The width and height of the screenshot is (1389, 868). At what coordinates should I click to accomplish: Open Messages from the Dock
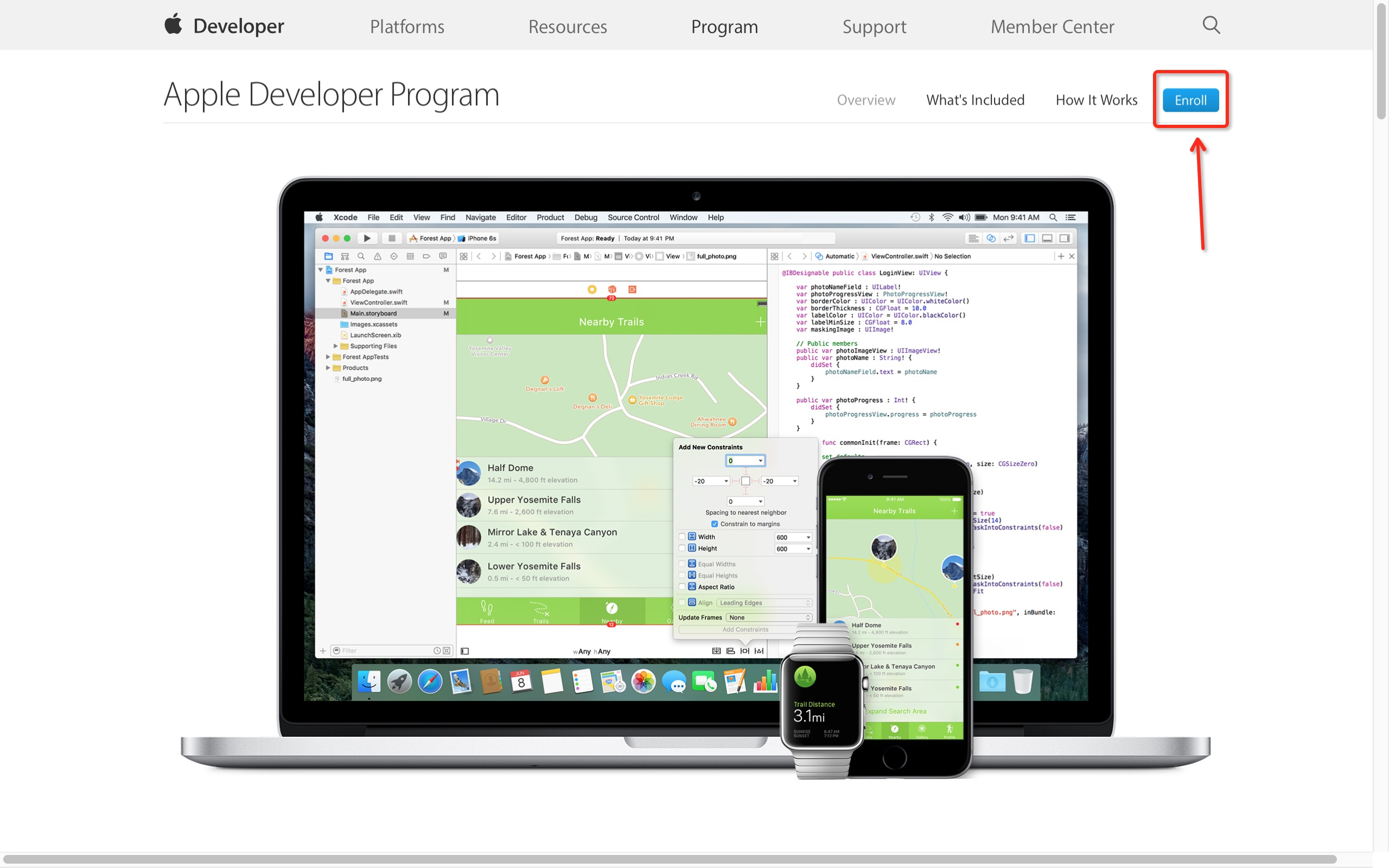tap(674, 682)
